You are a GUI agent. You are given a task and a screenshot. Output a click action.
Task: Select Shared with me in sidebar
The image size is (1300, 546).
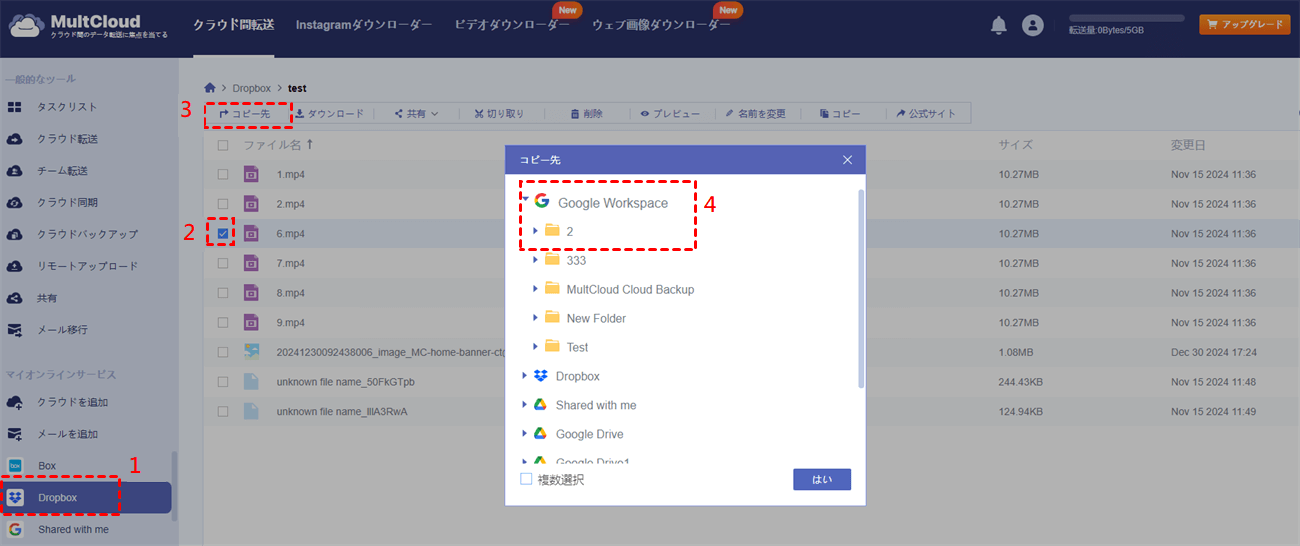[73, 529]
